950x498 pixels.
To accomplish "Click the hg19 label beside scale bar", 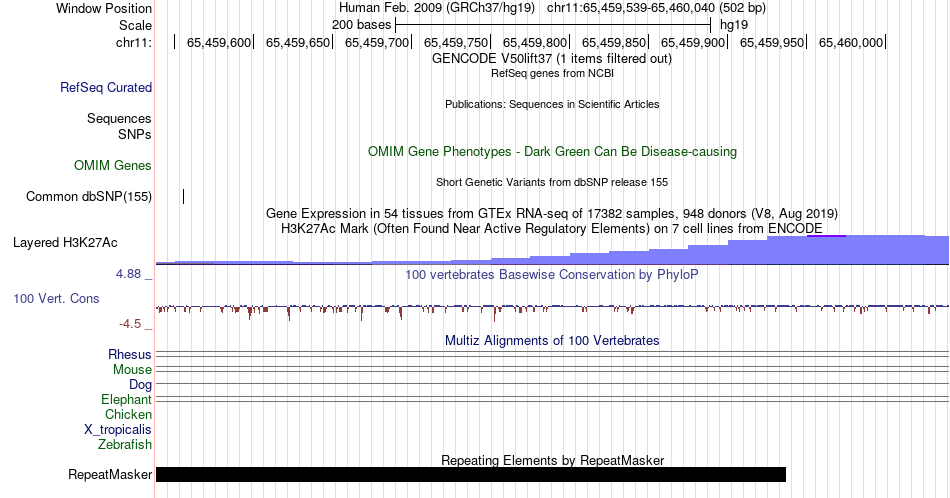I will click(734, 25).
